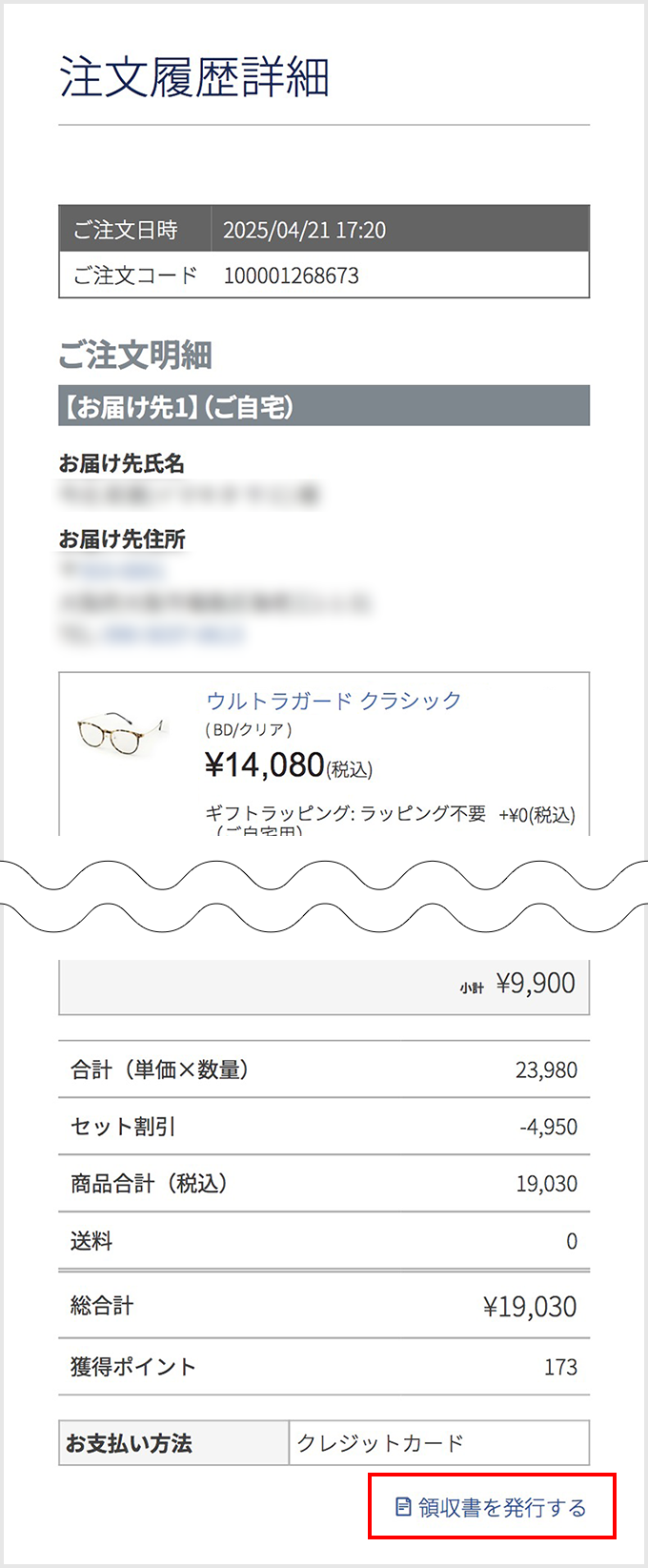Click the 領収書を発行する link text
Viewport: 648px width, 1568px height.
[502, 1507]
